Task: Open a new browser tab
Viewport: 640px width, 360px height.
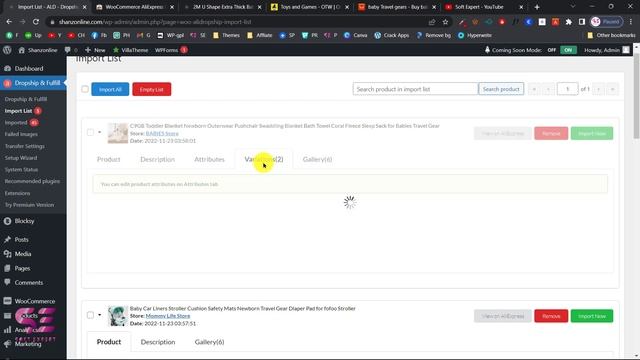Action: [x=537, y=7]
